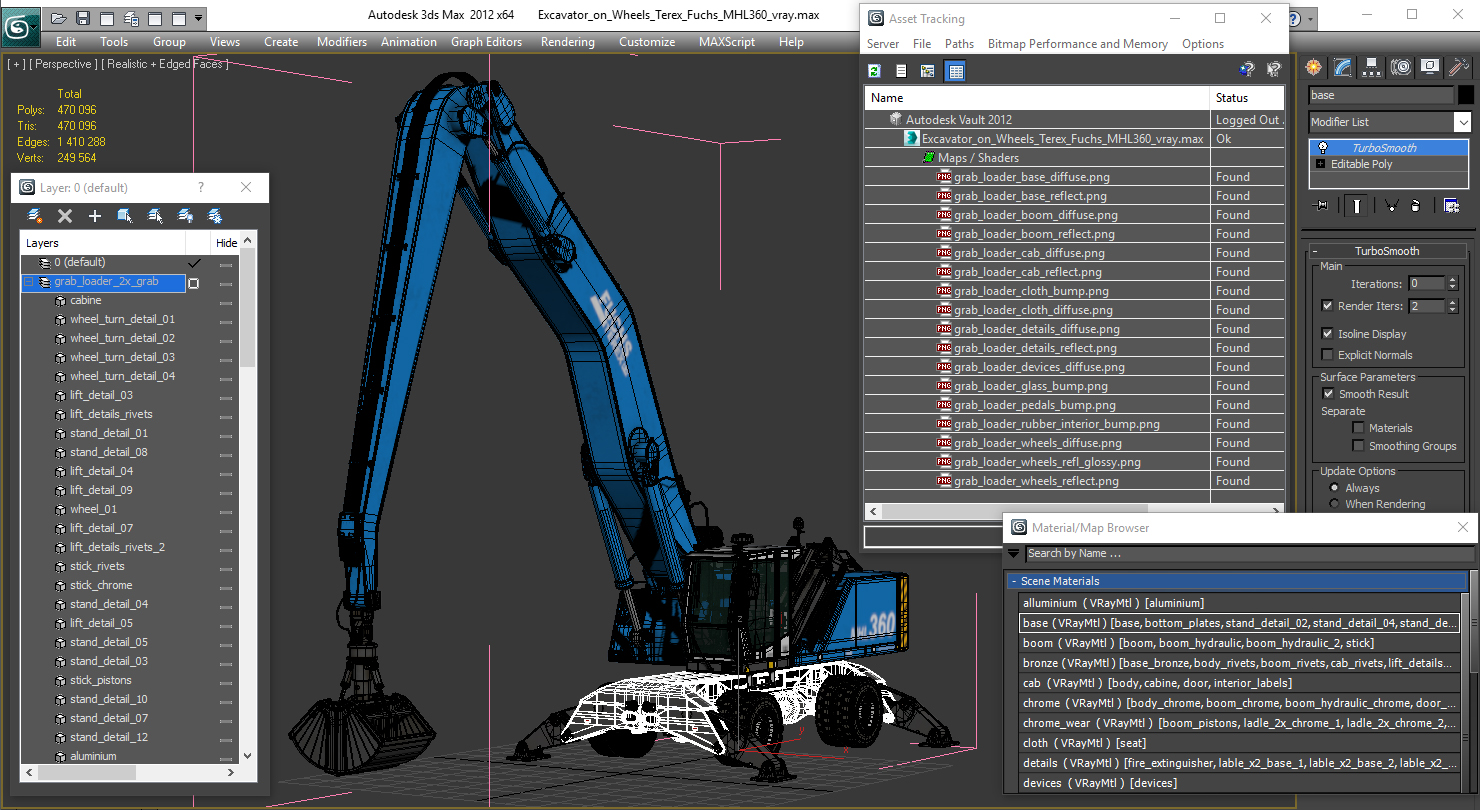
Task: Enable Separate by Smoothing Groups checkbox
Action: click(1358, 446)
